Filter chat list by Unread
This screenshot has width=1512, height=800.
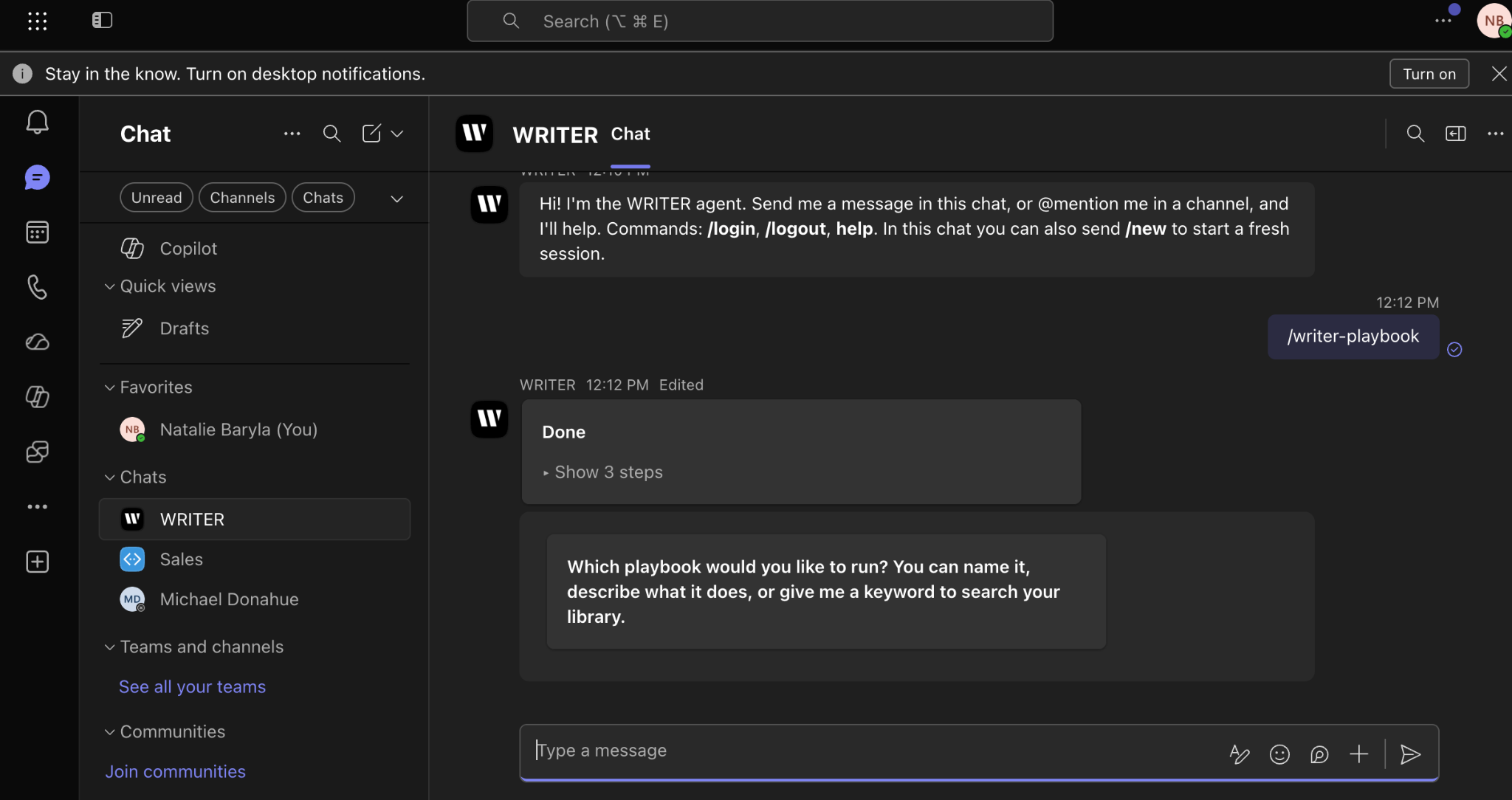point(157,198)
